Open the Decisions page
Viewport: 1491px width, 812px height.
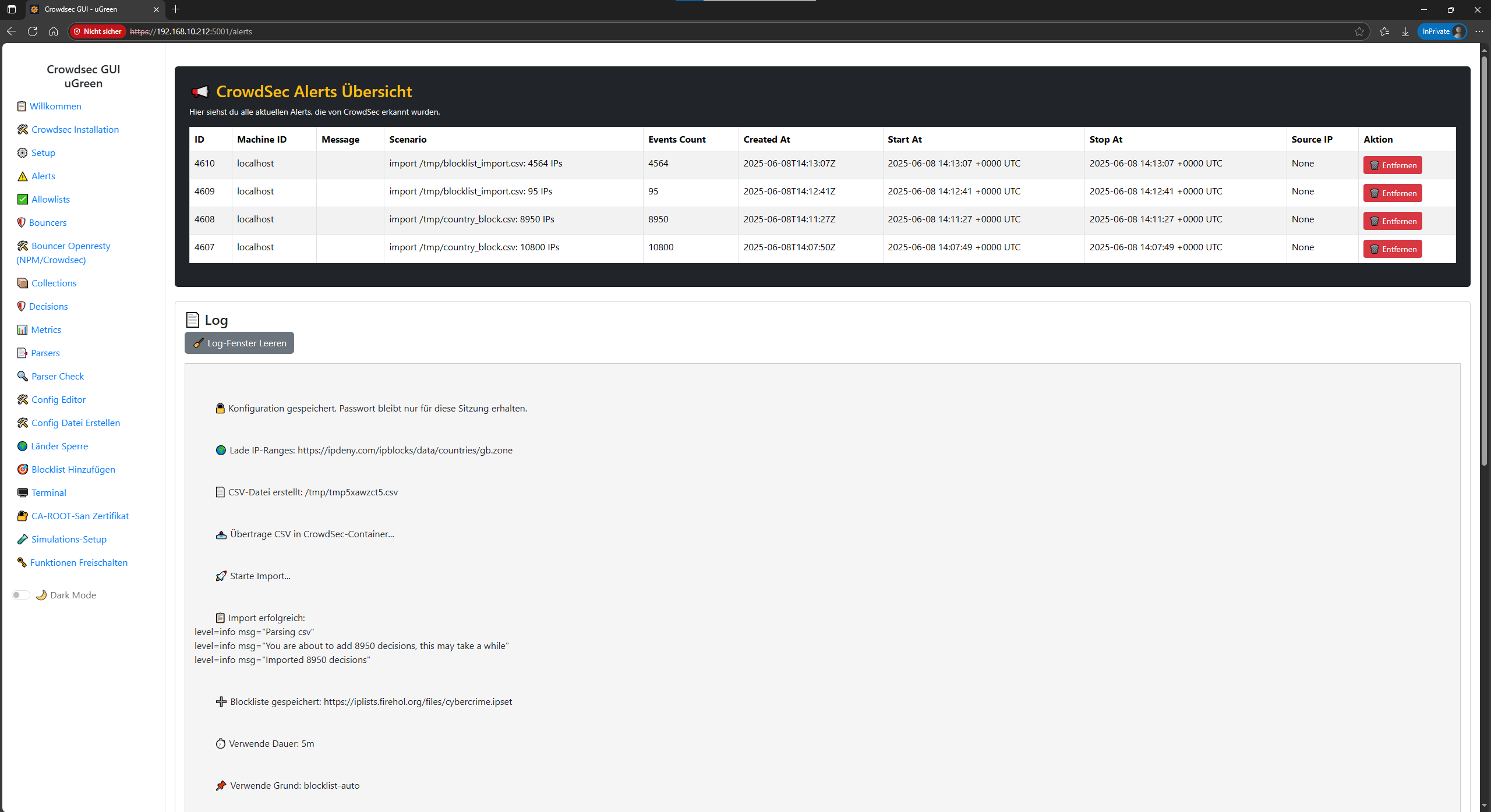pos(48,306)
